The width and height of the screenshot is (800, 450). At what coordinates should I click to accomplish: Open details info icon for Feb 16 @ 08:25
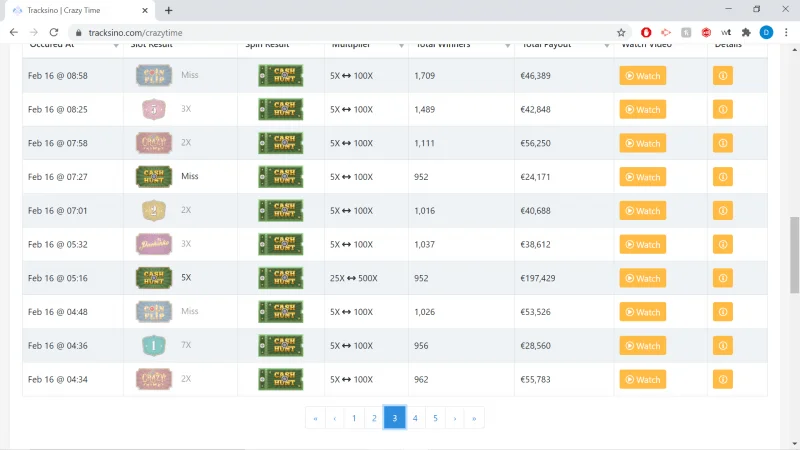pyautogui.click(x=722, y=109)
